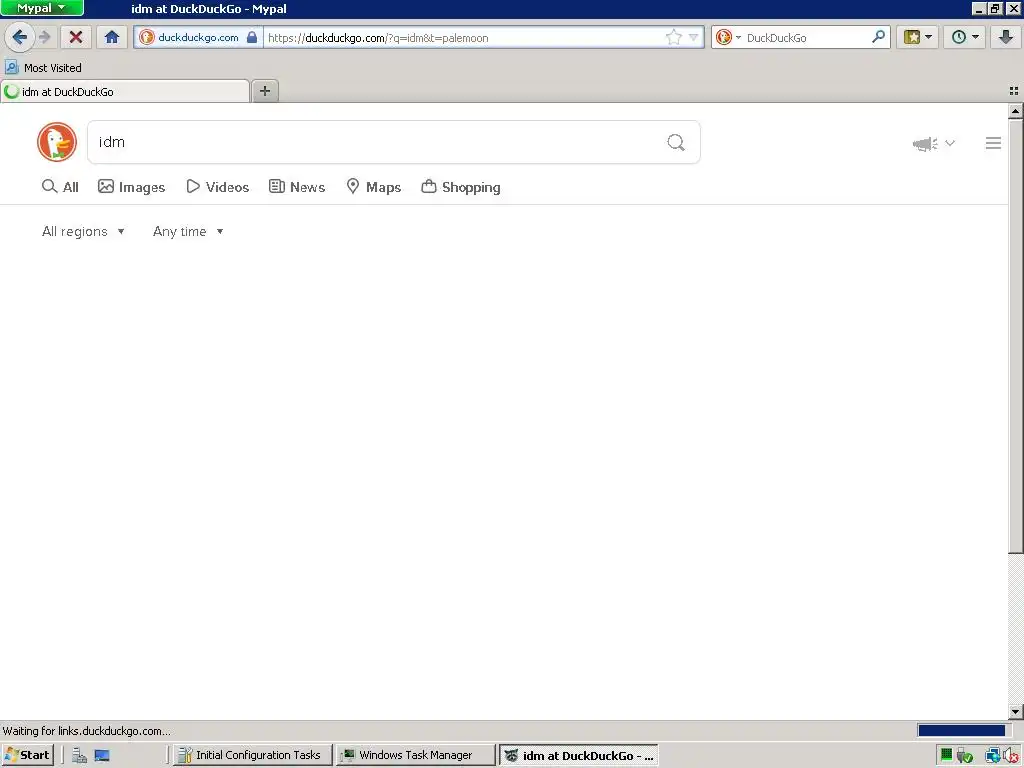Switch to the Images tab
The height and width of the screenshot is (768, 1024).
pos(131,187)
